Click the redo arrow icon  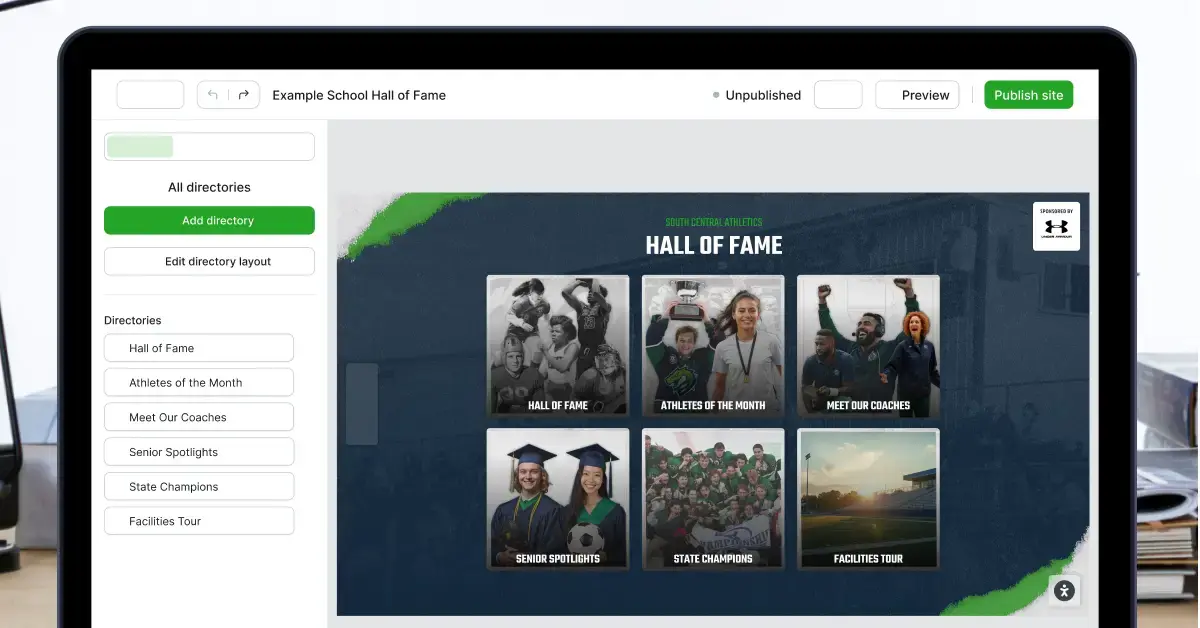[244, 95]
